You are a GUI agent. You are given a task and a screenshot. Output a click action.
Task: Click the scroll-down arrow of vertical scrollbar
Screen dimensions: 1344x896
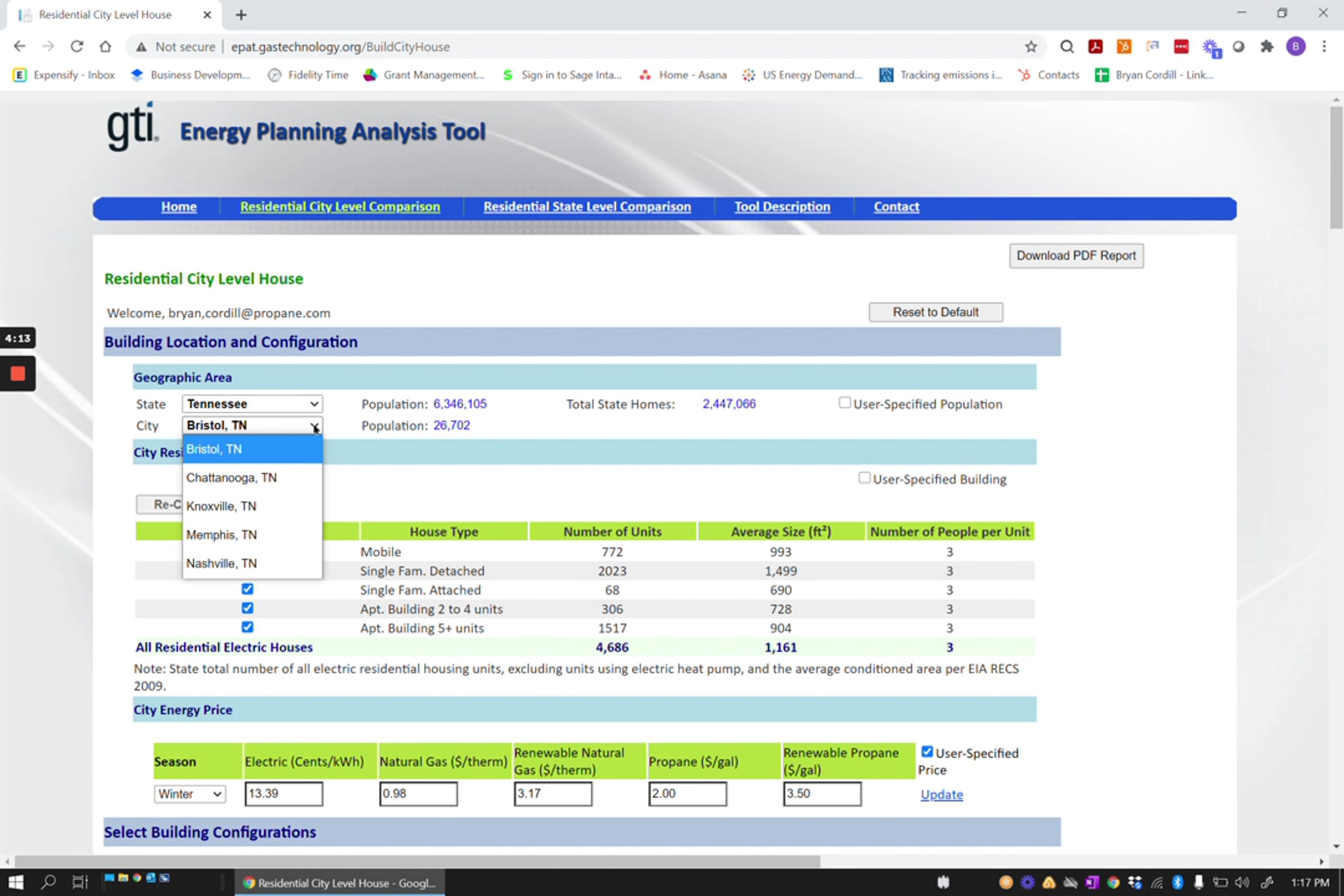pos(1336,846)
